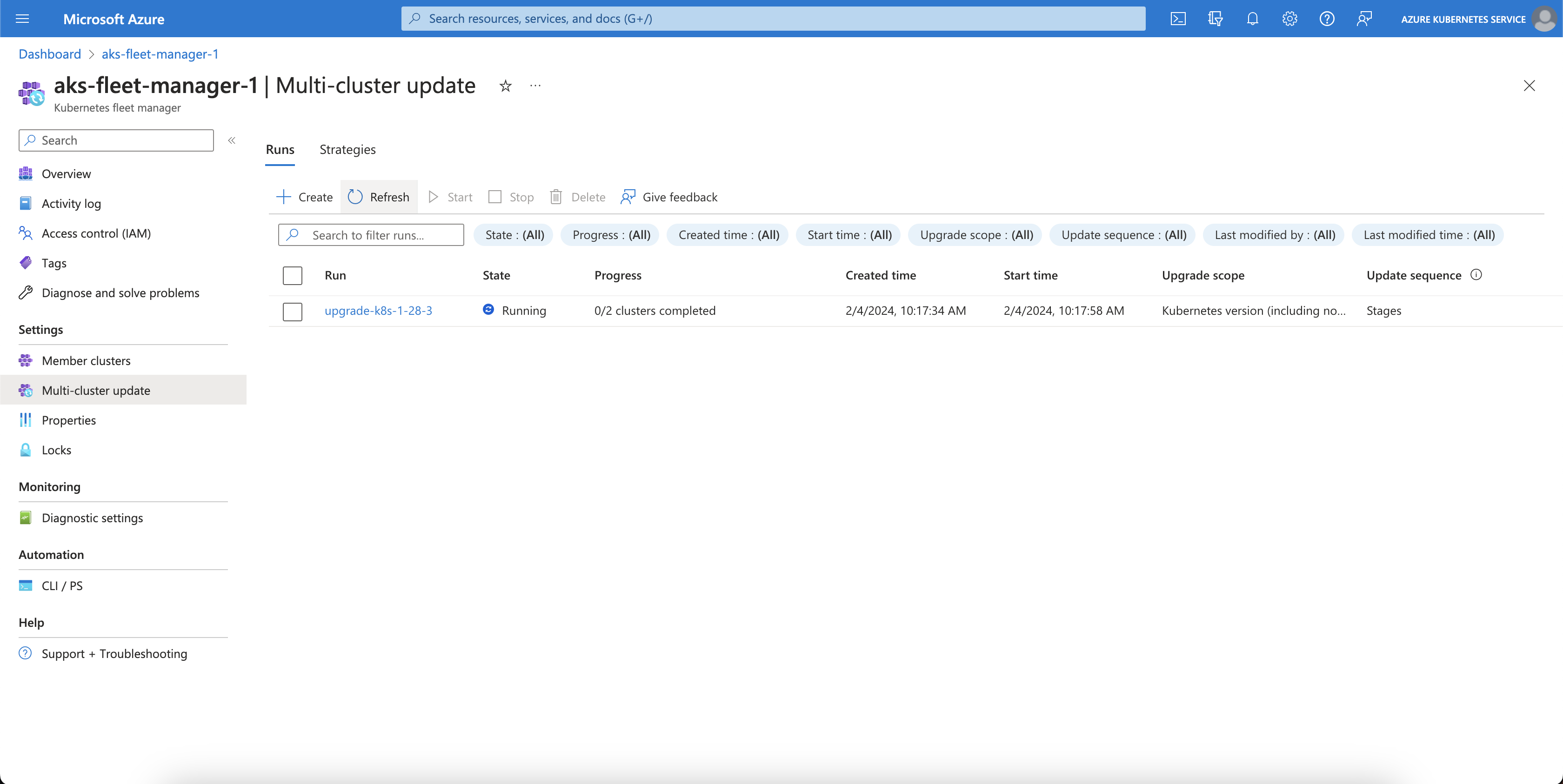
Task: Click the help question mark icon
Action: pyautogui.click(x=1326, y=19)
